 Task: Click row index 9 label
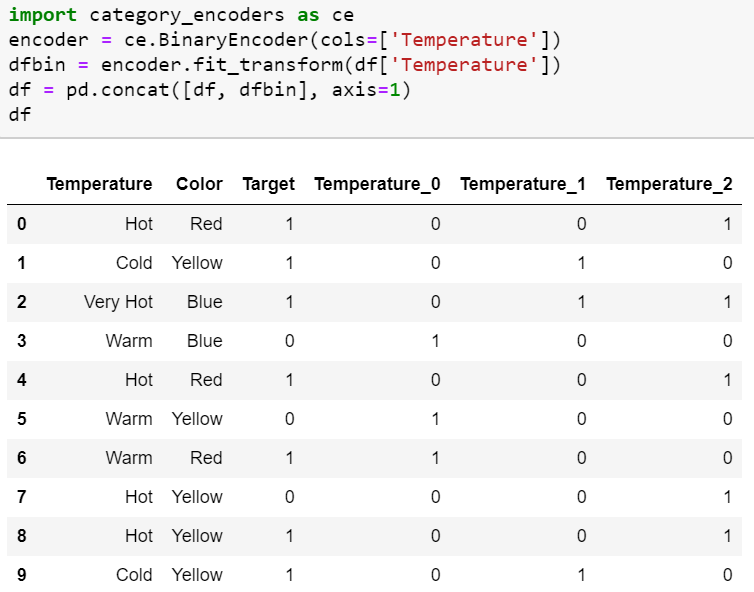coord(21,575)
